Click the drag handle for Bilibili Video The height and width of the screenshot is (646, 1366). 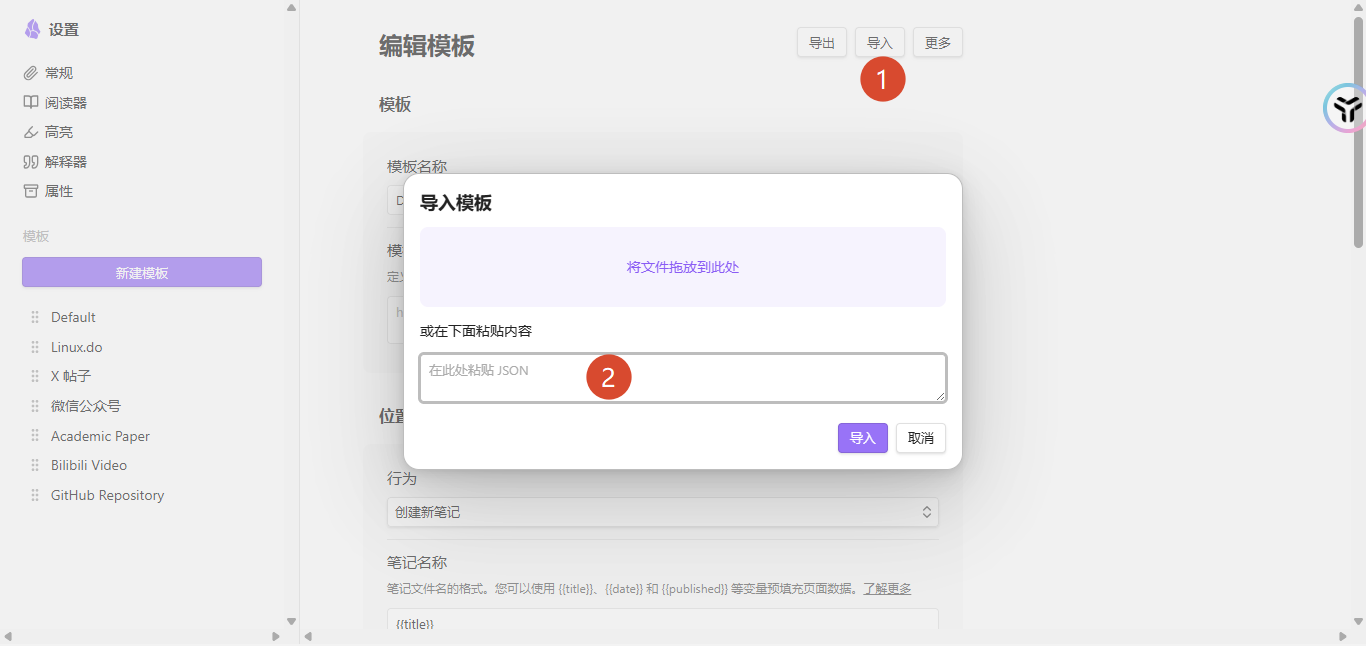coord(35,465)
